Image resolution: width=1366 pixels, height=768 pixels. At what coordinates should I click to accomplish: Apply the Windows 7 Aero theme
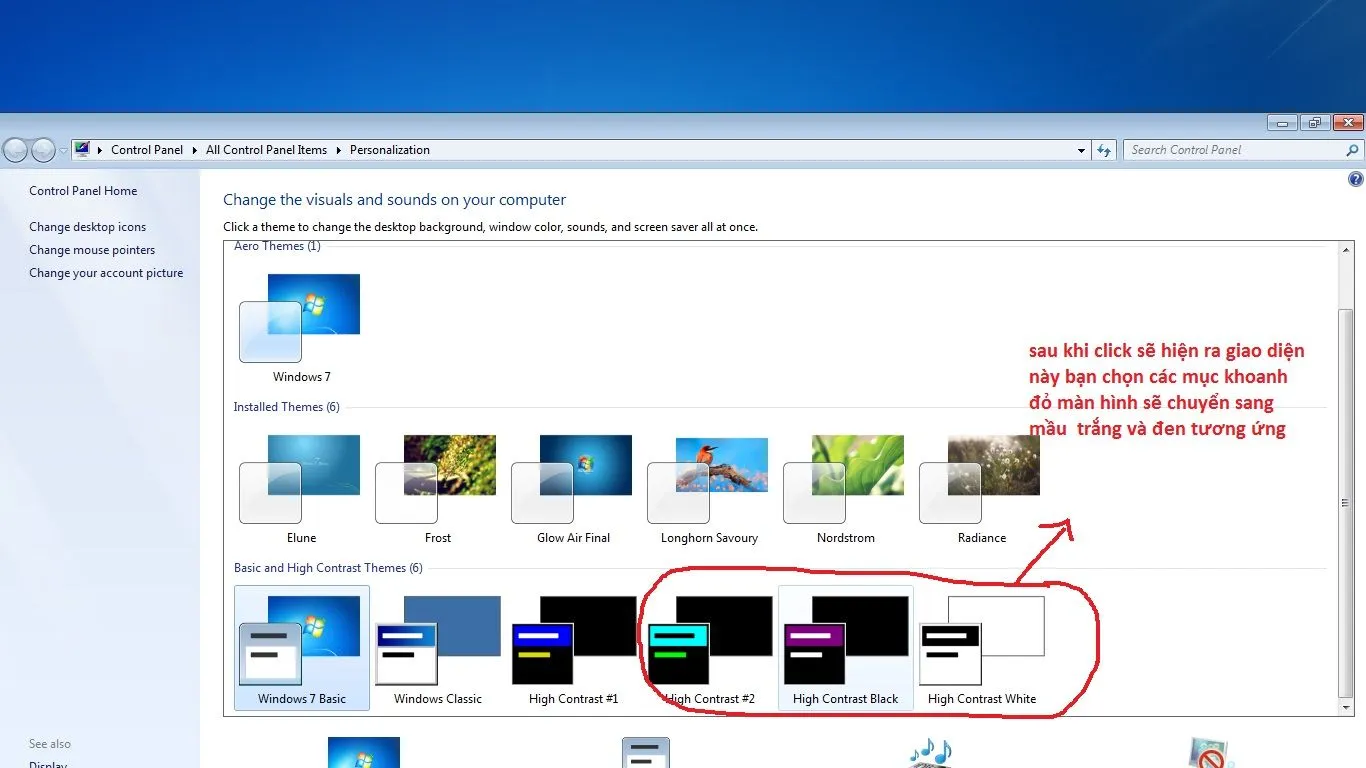click(x=301, y=328)
